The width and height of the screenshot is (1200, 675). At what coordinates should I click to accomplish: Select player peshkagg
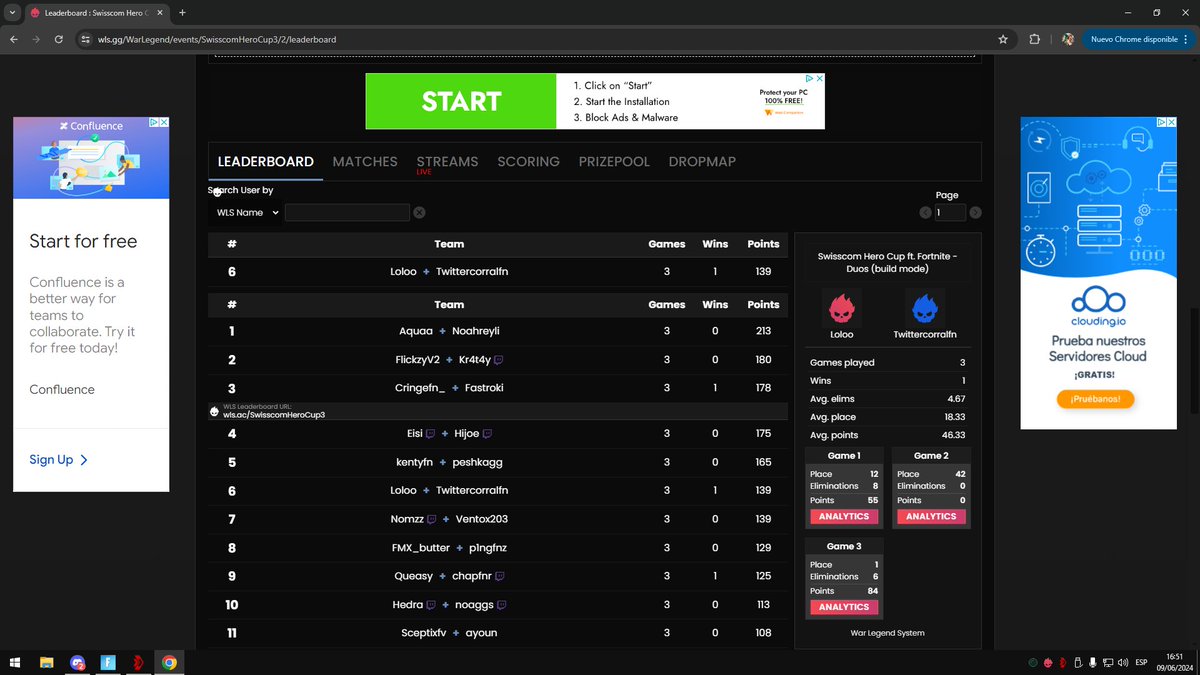coord(477,462)
